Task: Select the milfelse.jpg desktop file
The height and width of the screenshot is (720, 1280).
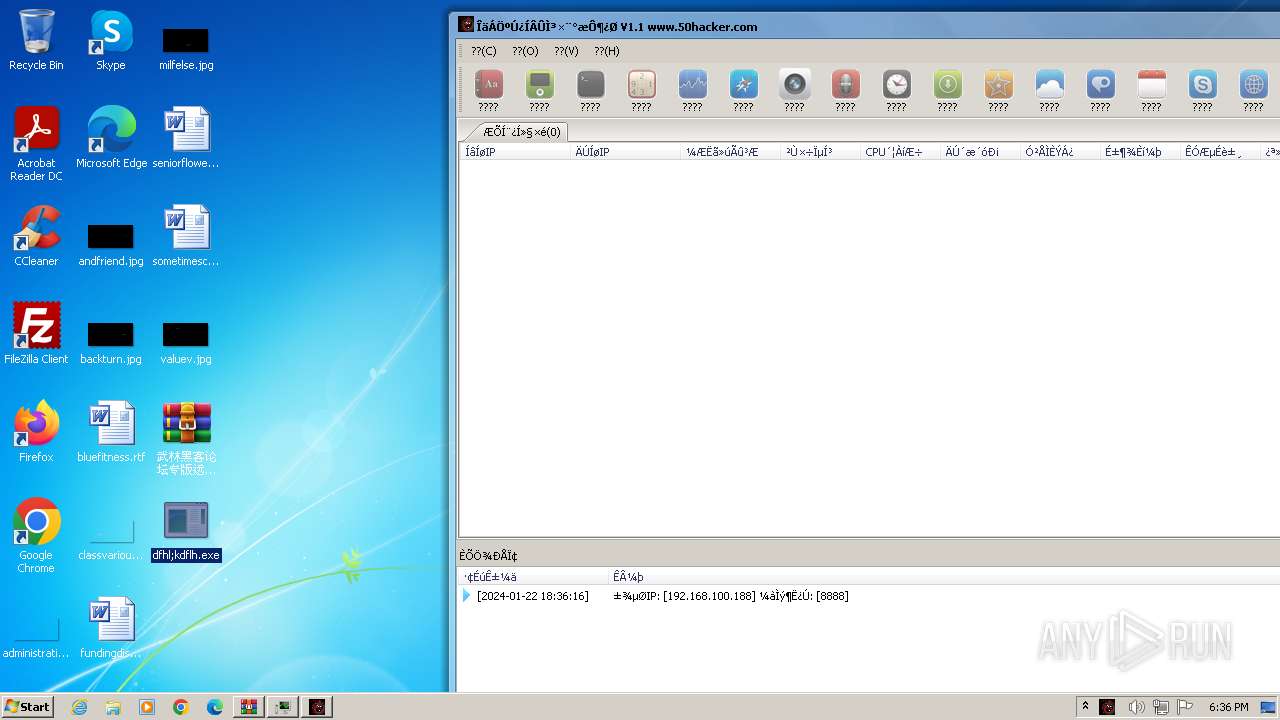Action: [x=186, y=48]
